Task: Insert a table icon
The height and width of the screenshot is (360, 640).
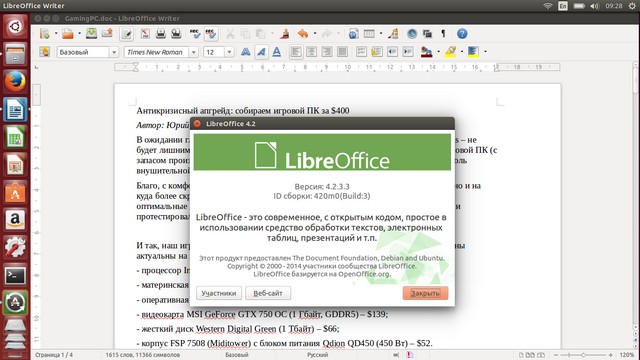Action: click(369, 34)
